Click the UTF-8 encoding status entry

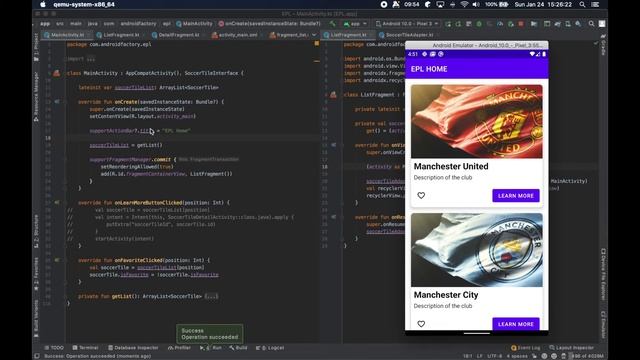click(494, 356)
